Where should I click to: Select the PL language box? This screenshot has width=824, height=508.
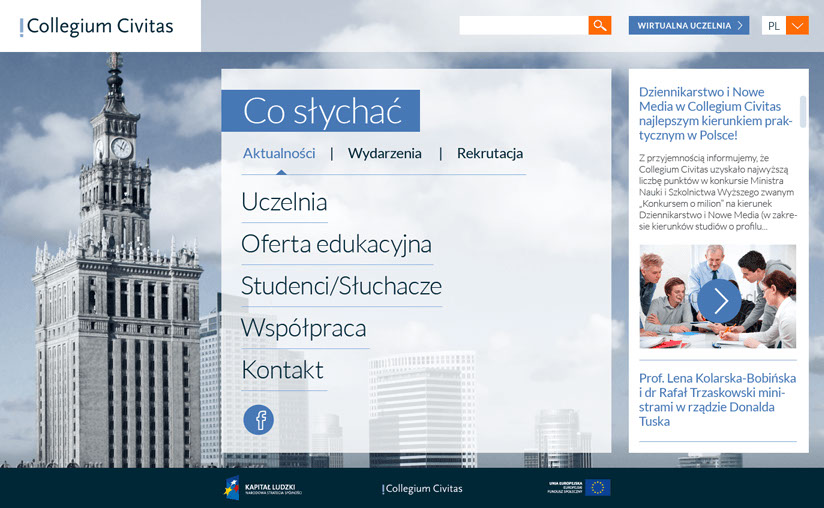tap(774, 25)
